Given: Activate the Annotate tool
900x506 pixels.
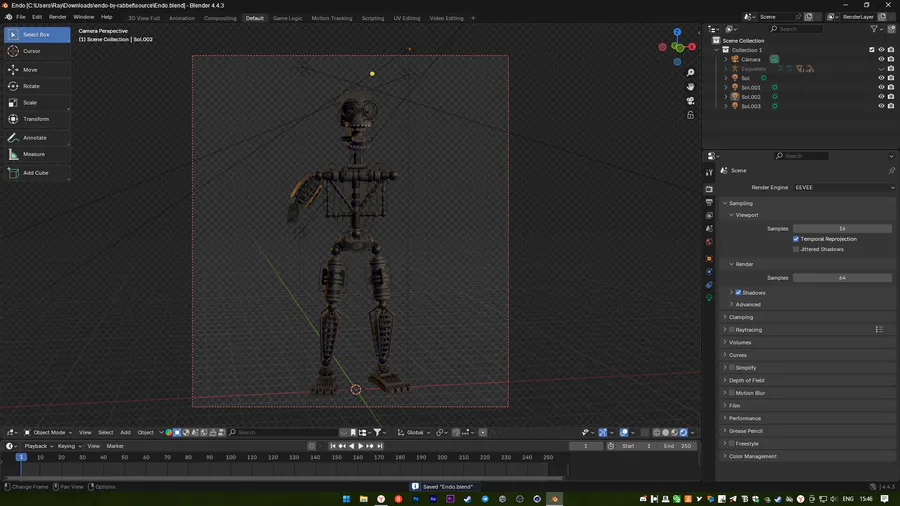Looking at the screenshot, I should [37, 138].
